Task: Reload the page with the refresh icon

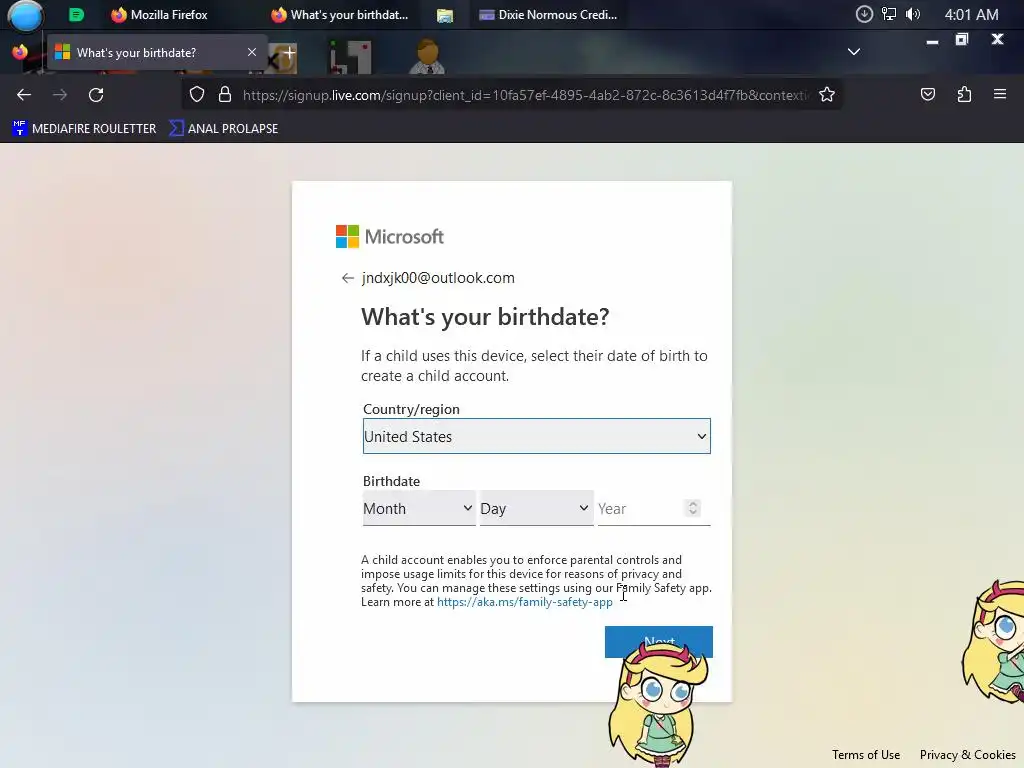Action: click(96, 95)
